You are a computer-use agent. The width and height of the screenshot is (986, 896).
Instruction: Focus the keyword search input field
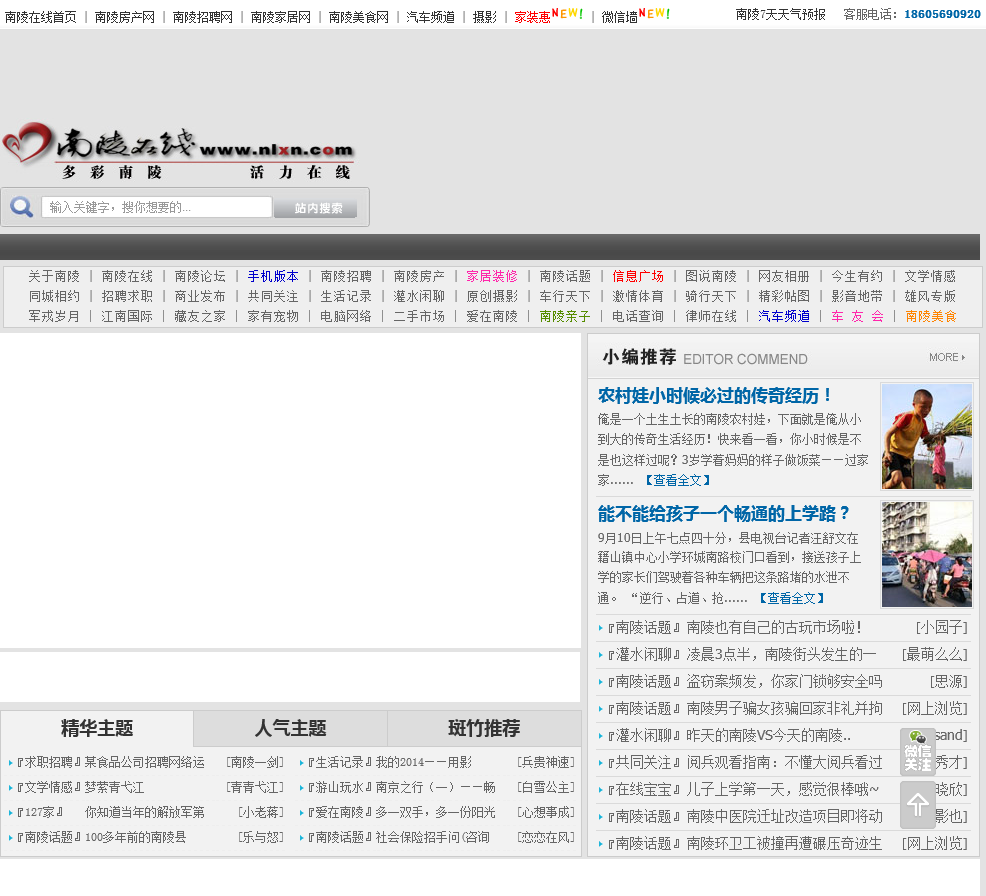click(x=157, y=207)
